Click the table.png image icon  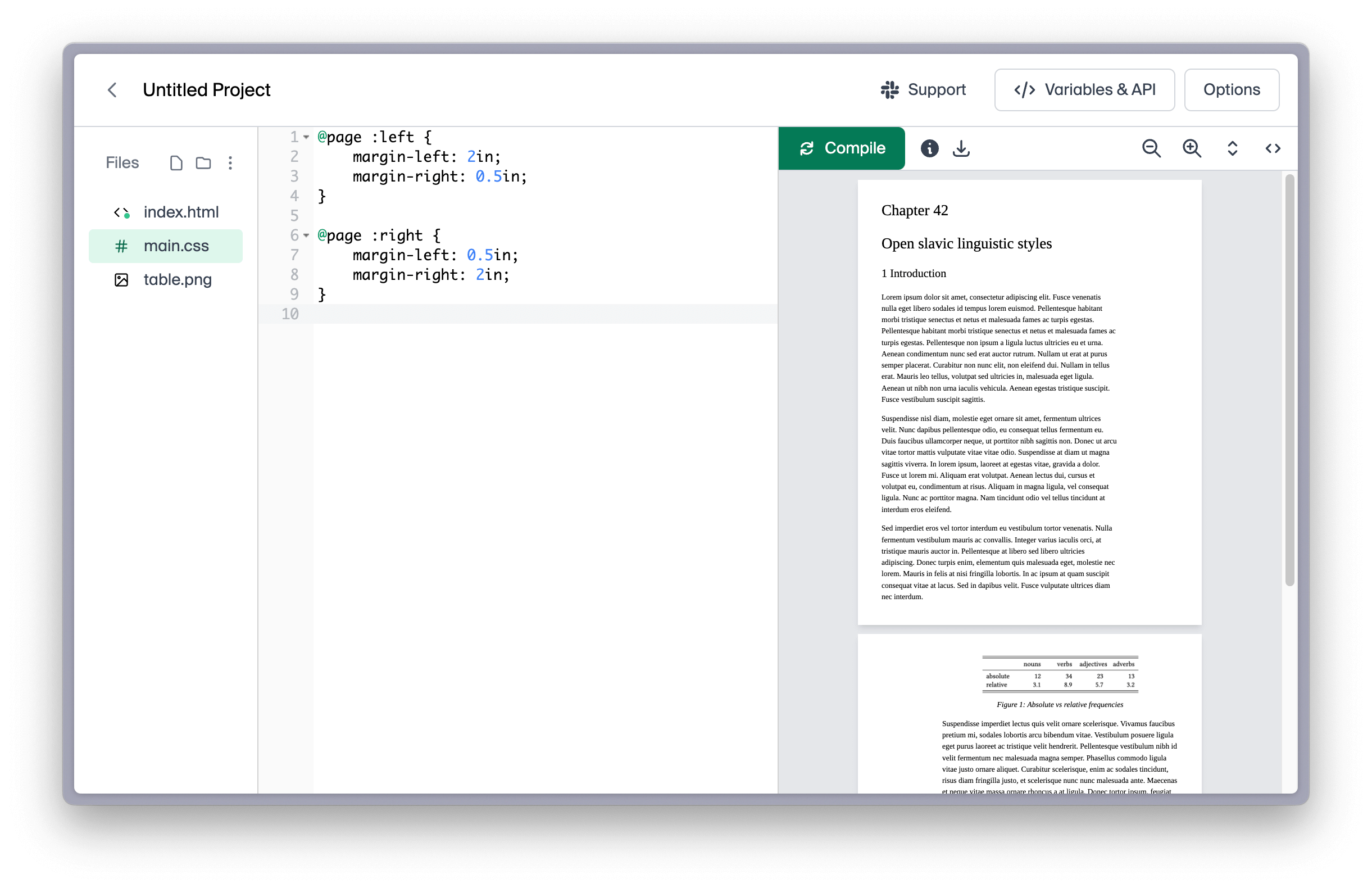[x=121, y=280]
